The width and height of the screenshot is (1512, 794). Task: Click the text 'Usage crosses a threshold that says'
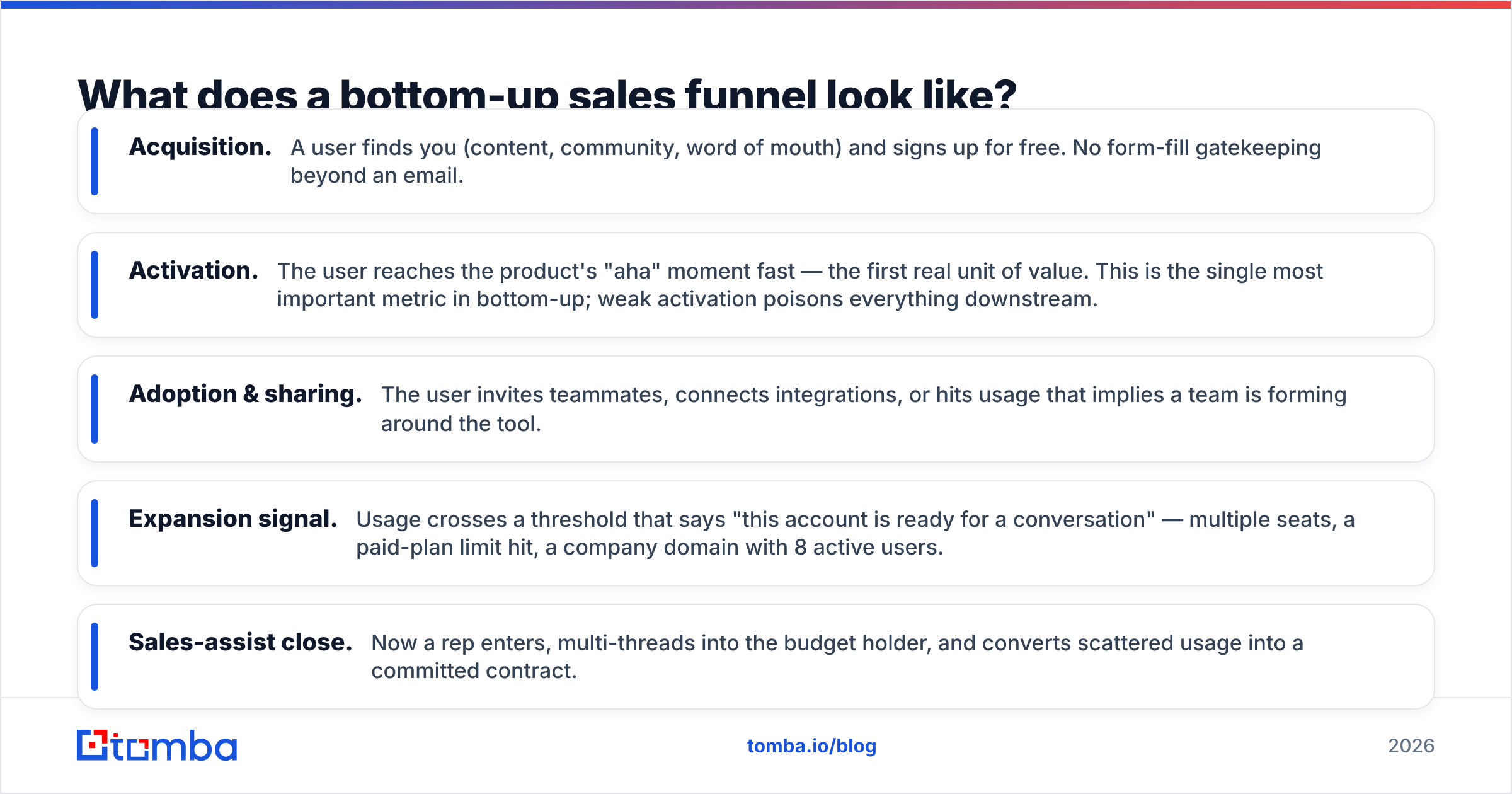click(541, 519)
